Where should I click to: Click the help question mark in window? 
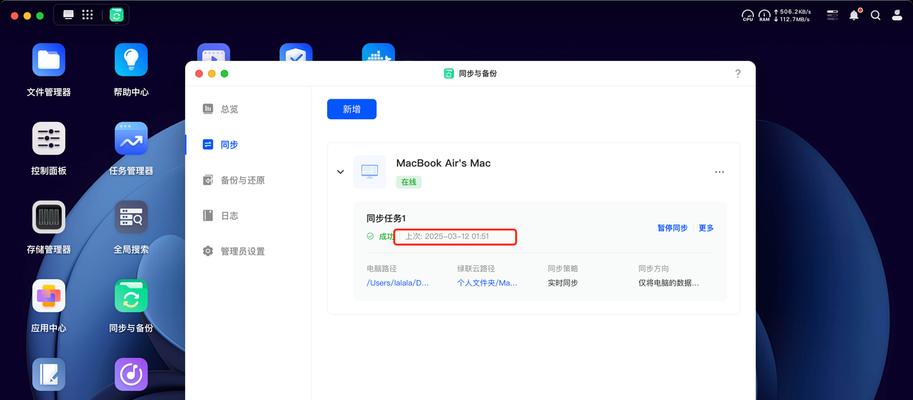pos(738,73)
